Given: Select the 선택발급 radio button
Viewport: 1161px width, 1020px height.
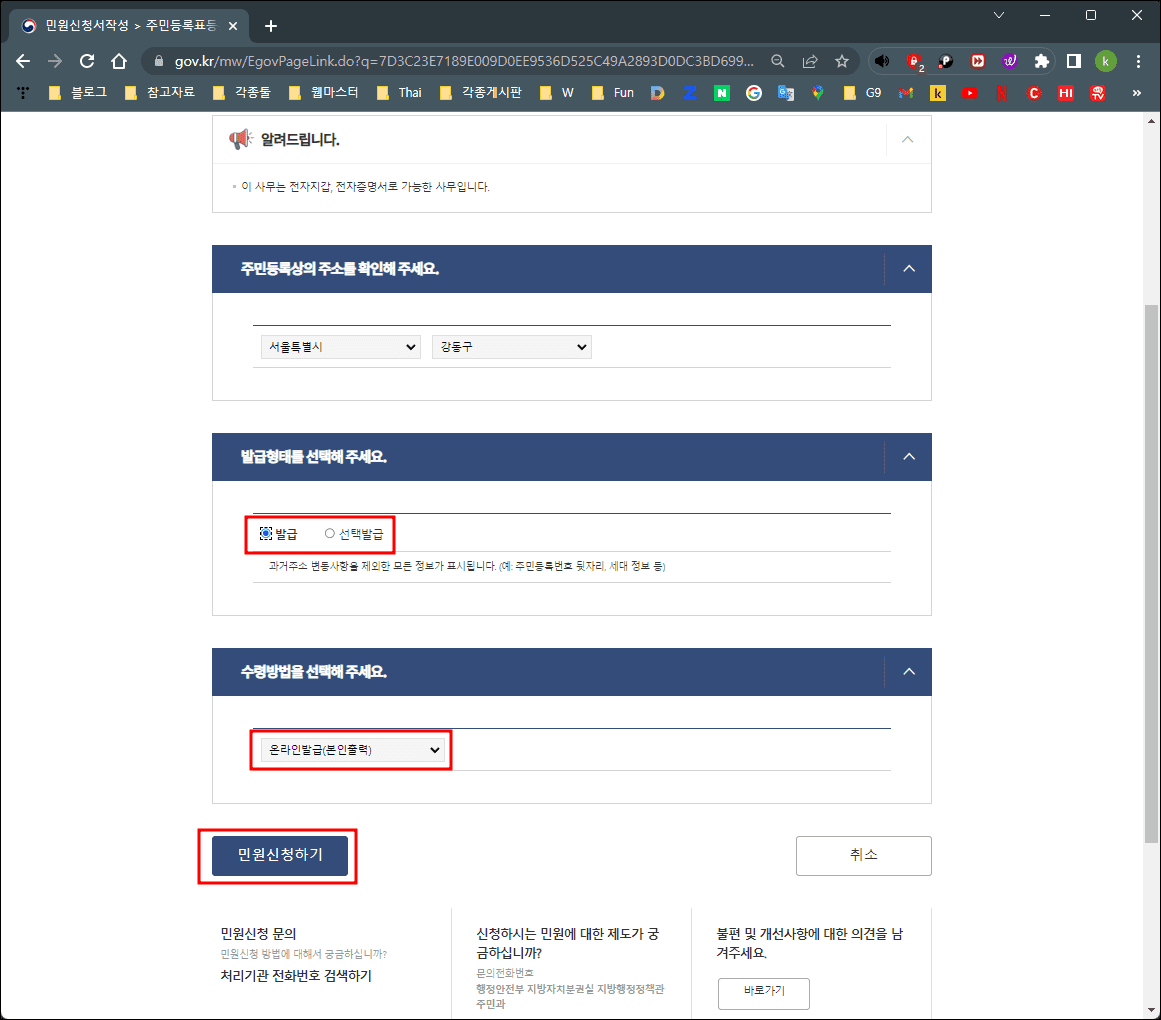Looking at the screenshot, I should 330,533.
